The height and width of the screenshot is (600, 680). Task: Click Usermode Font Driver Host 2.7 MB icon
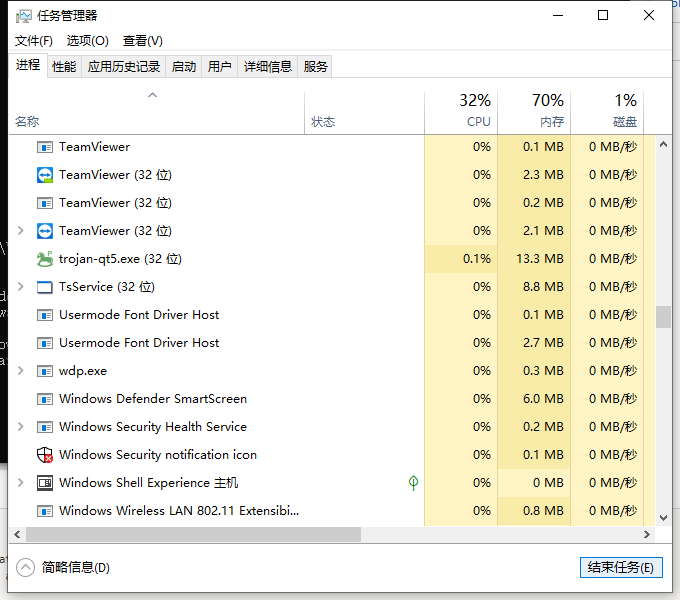click(45, 343)
